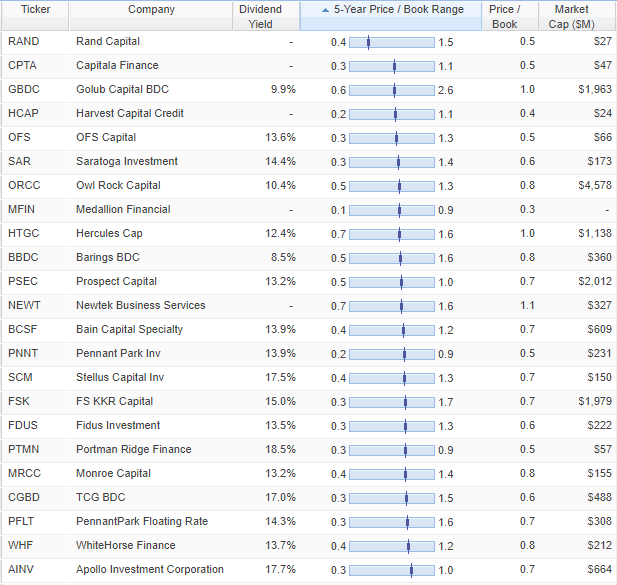Click company name PennantPark Floating Rate
The image size is (617, 585).
pyautogui.click(x=142, y=521)
